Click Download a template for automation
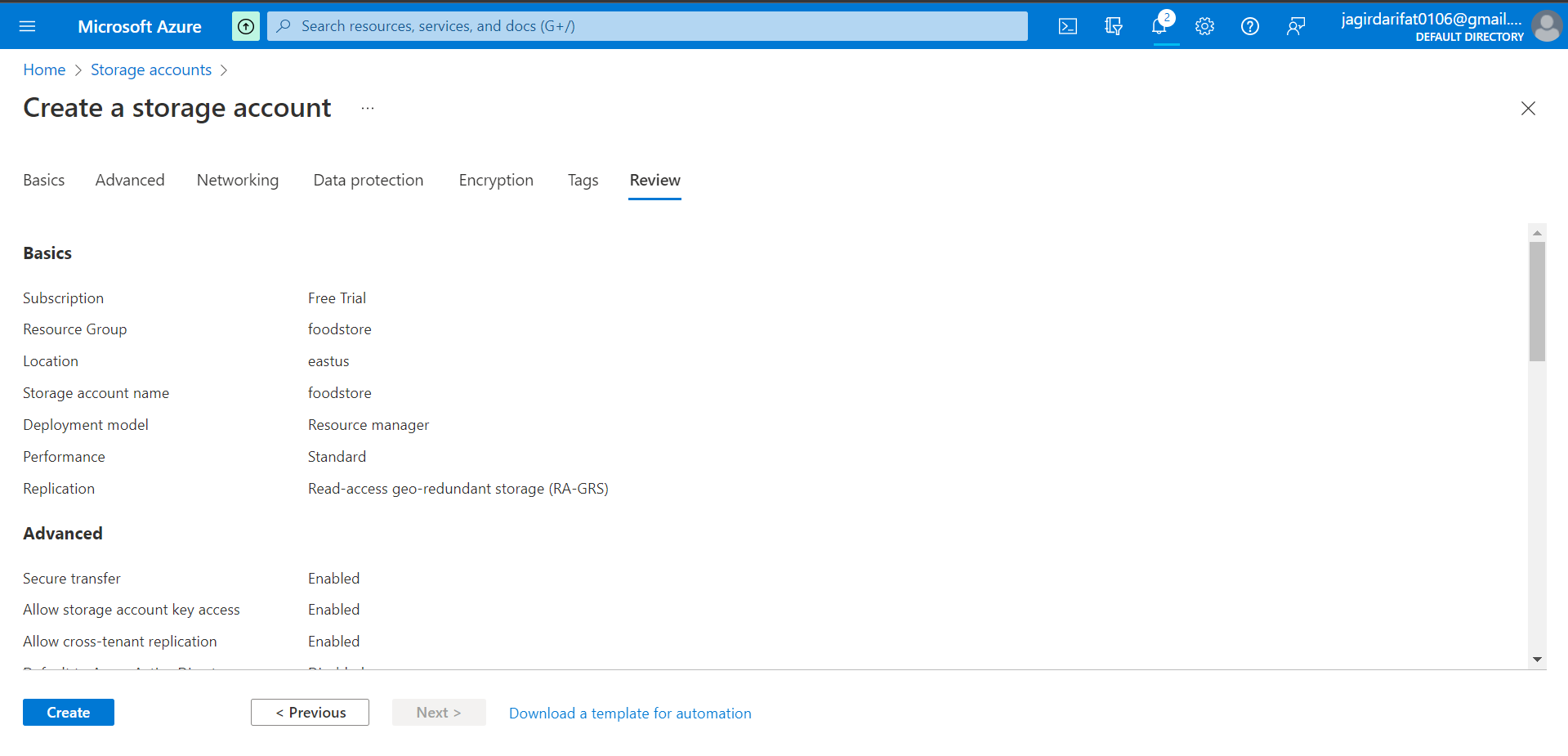The width and height of the screenshot is (1568, 756). [x=630, y=713]
